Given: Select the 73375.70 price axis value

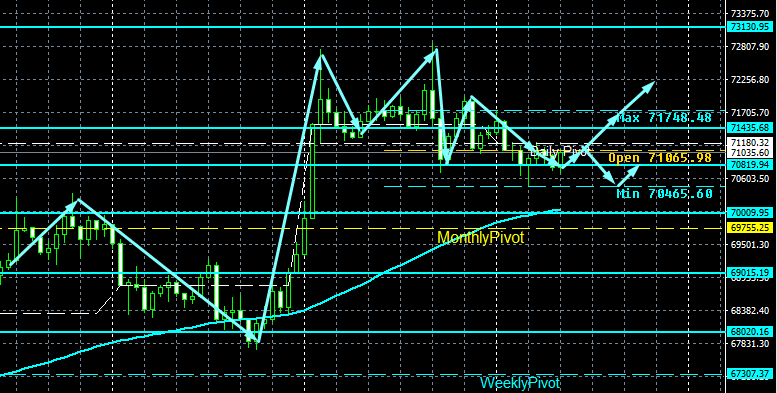Looking at the screenshot, I should tap(750, 13).
